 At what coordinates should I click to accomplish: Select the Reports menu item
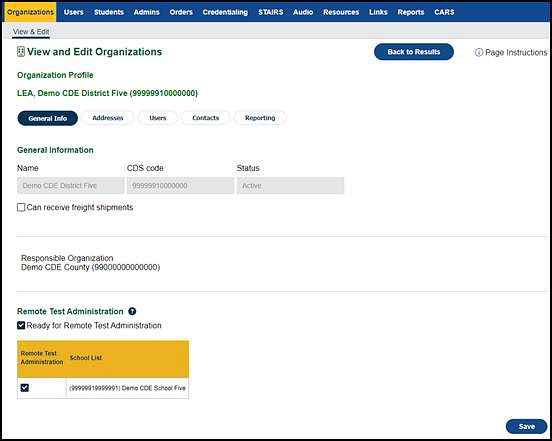411,12
